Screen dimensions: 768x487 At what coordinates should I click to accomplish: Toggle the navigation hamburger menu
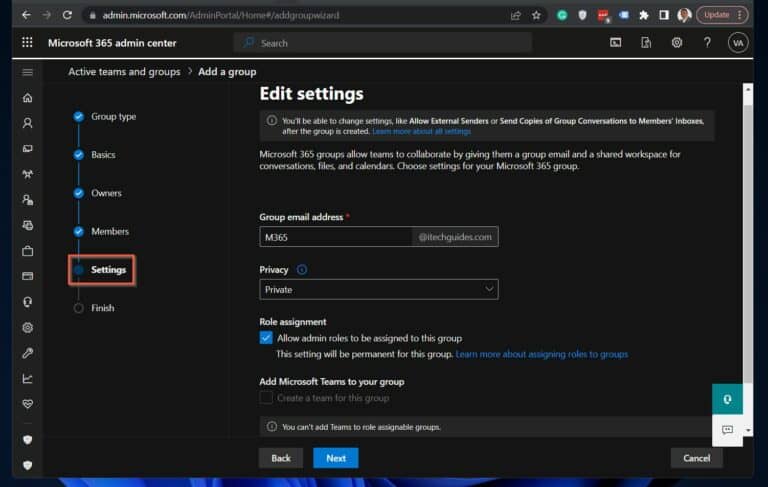27,73
